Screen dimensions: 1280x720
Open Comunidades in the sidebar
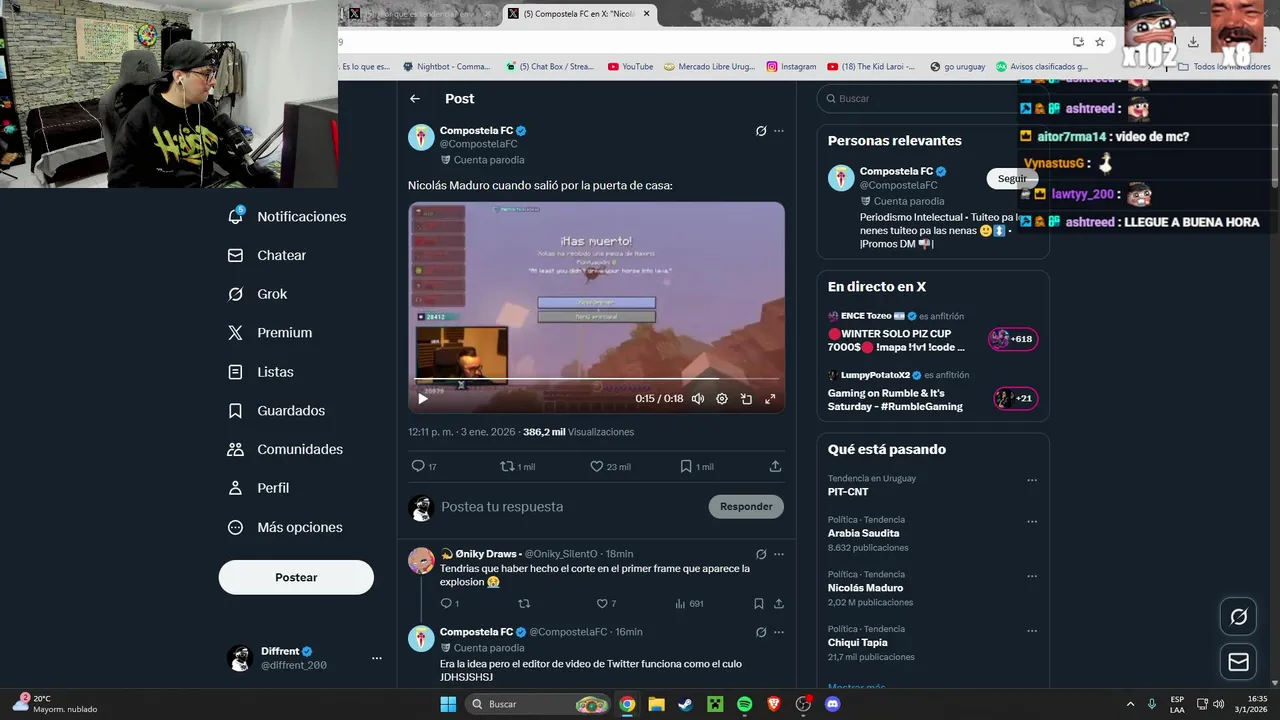(285, 450)
